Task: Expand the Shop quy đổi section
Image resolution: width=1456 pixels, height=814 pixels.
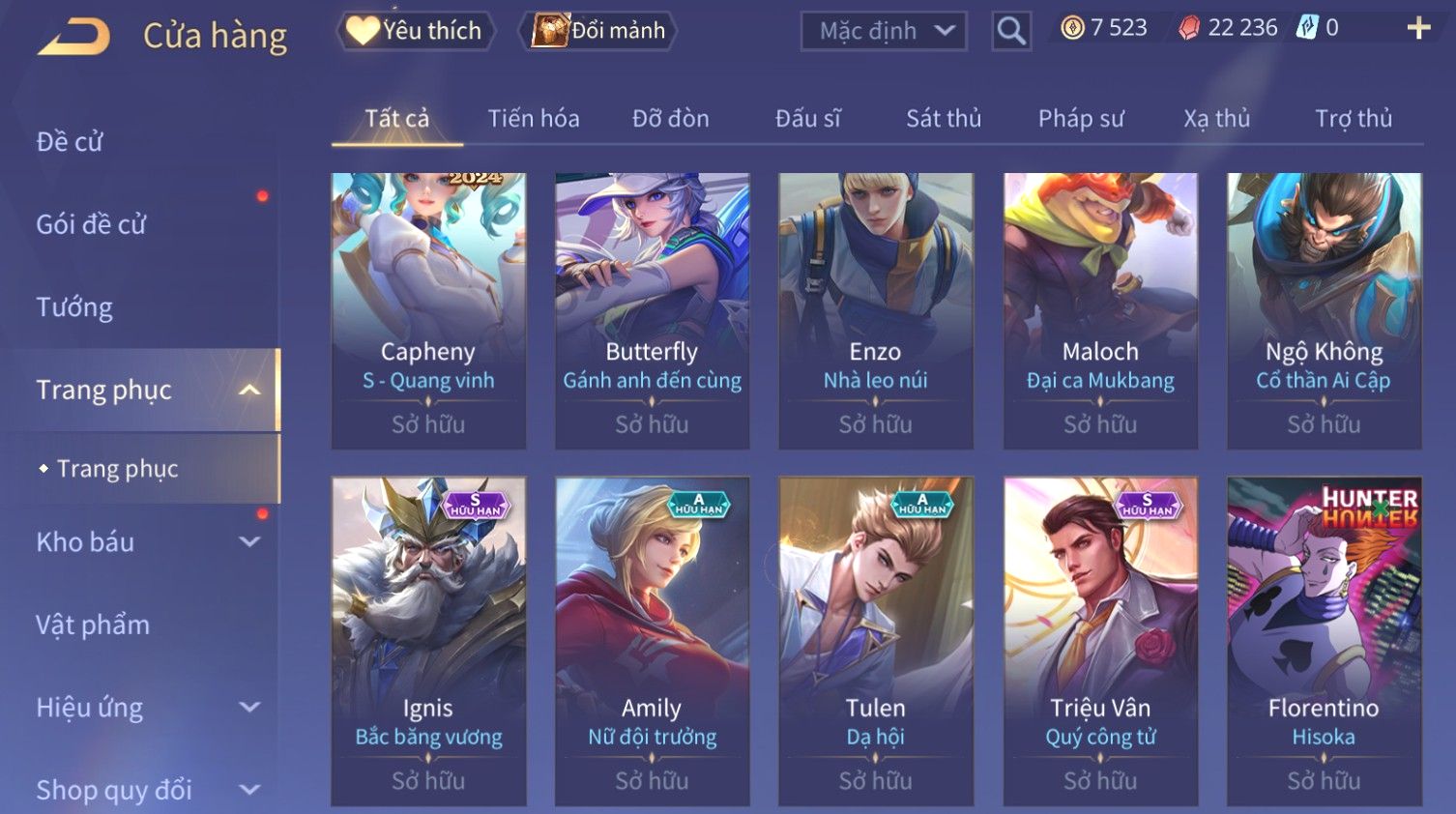Action: pos(249,790)
